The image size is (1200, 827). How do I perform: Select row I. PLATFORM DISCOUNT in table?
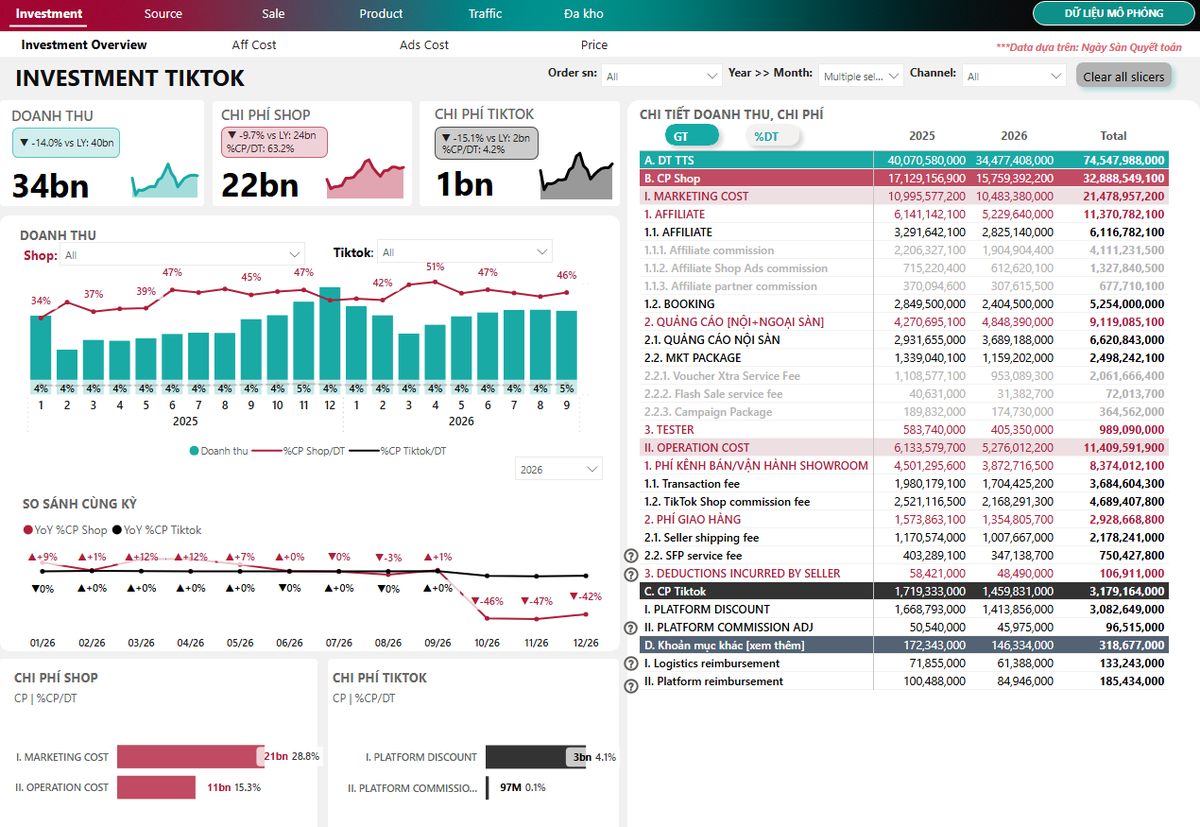[903, 610]
